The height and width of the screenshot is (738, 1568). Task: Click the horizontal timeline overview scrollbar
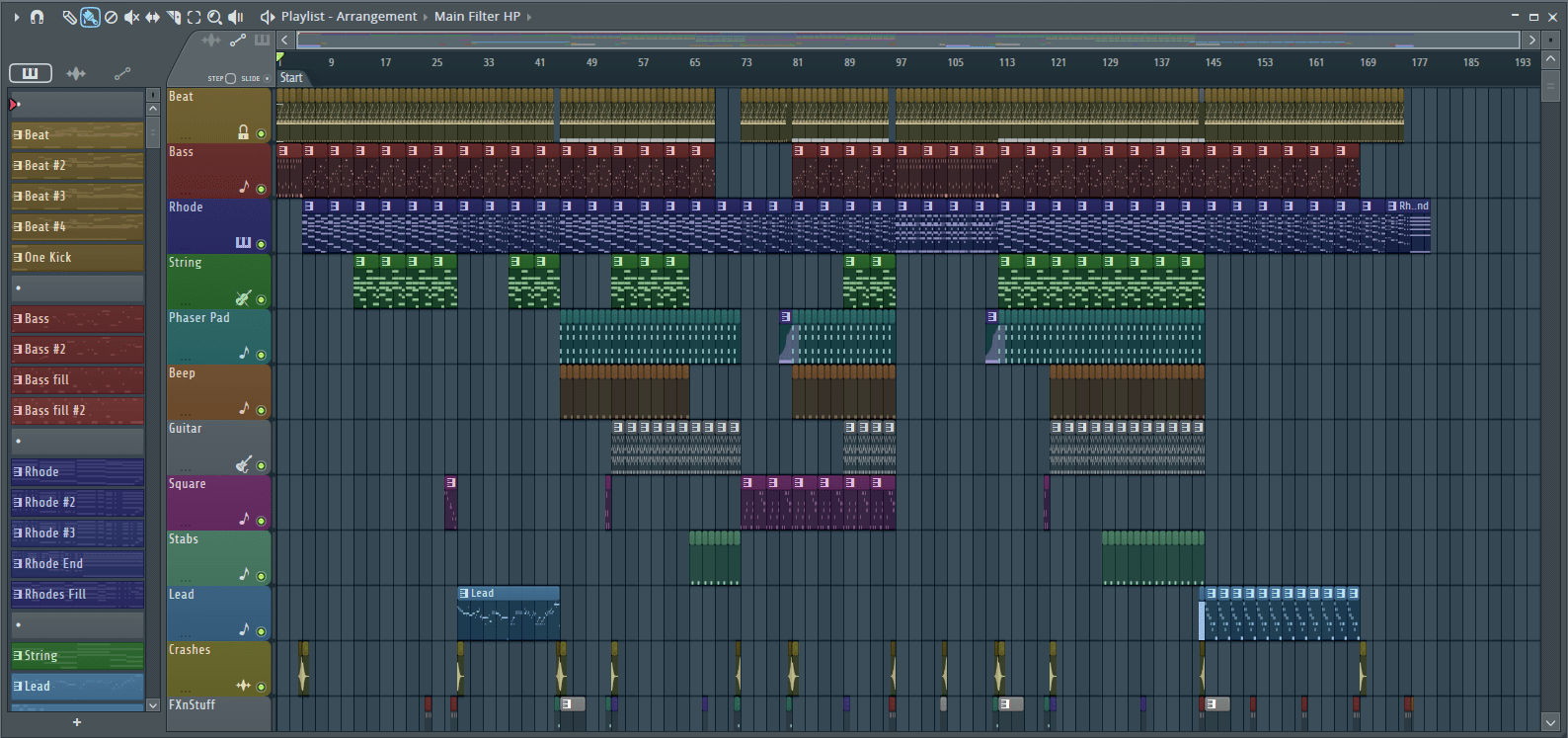(x=907, y=41)
